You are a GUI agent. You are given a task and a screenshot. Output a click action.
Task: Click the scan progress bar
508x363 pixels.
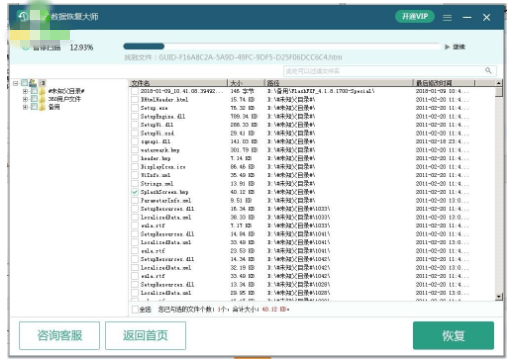(x=282, y=46)
